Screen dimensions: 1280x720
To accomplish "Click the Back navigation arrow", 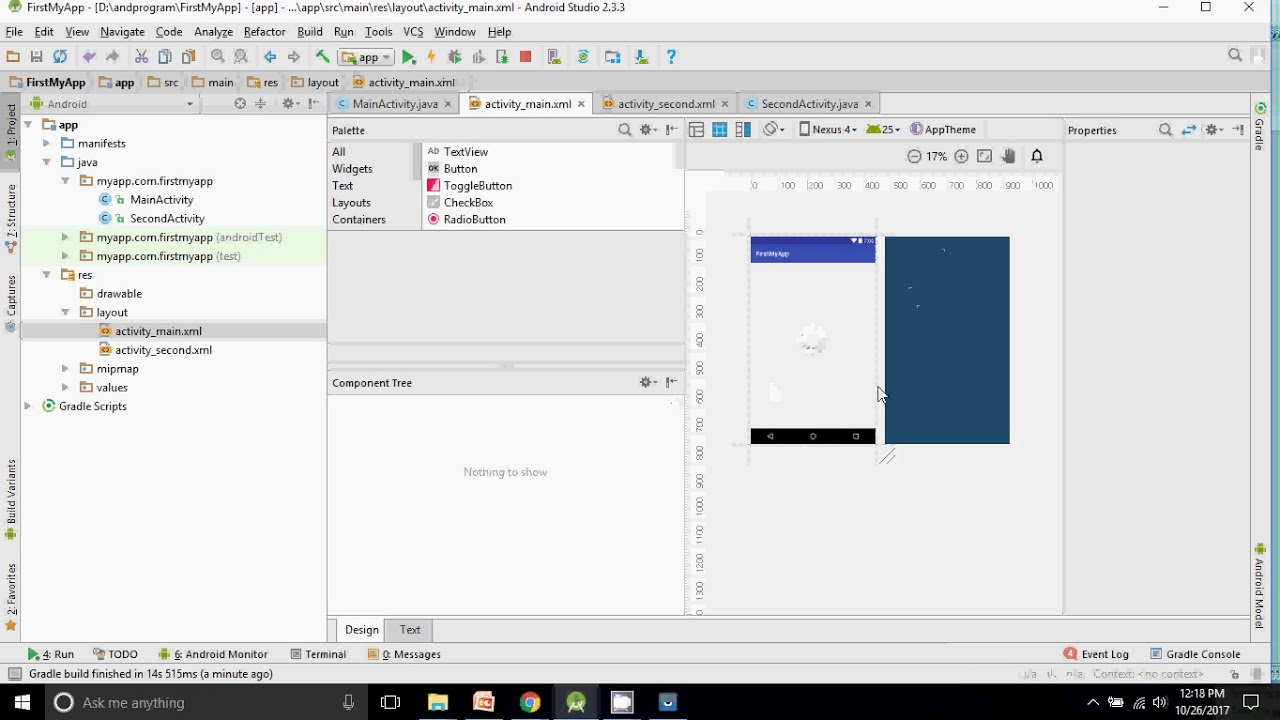I will point(270,57).
